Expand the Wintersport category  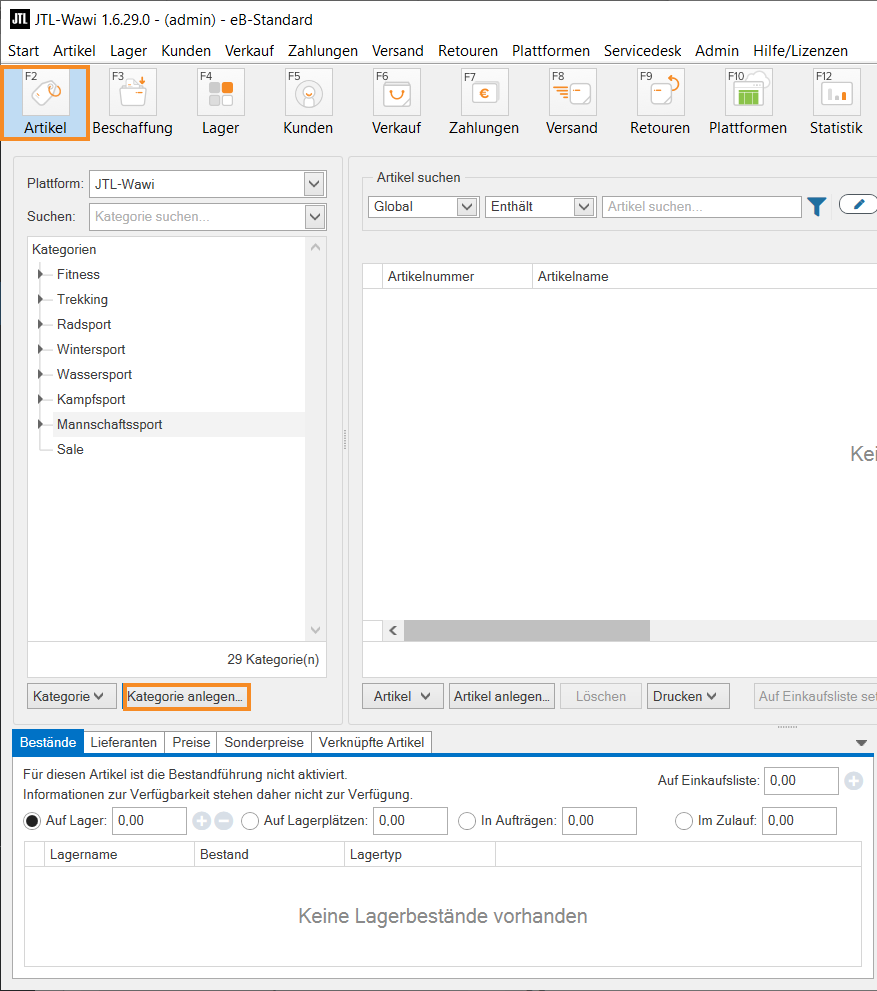click(x=40, y=349)
